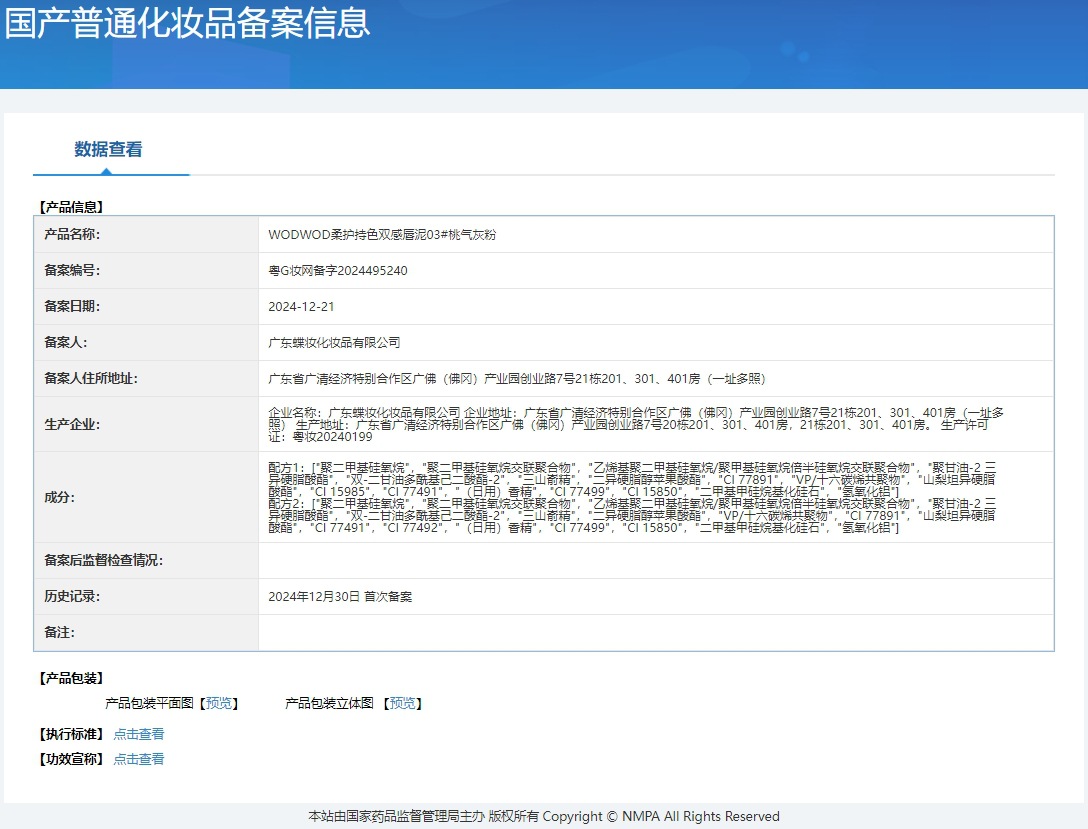Click the 备案日期 label

coord(72,307)
